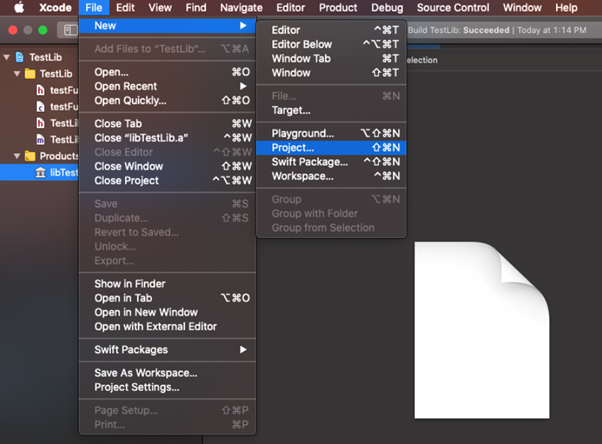Open the Window menu in the menu bar
The image size is (602, 444).
pos(522,8)
